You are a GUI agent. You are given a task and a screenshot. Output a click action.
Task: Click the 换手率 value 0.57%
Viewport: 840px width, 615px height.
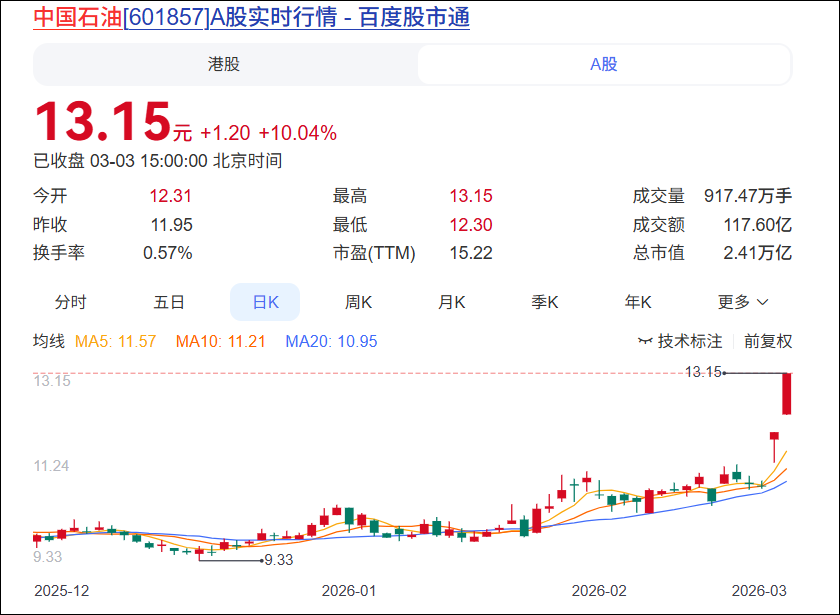[x=168, y=253]
